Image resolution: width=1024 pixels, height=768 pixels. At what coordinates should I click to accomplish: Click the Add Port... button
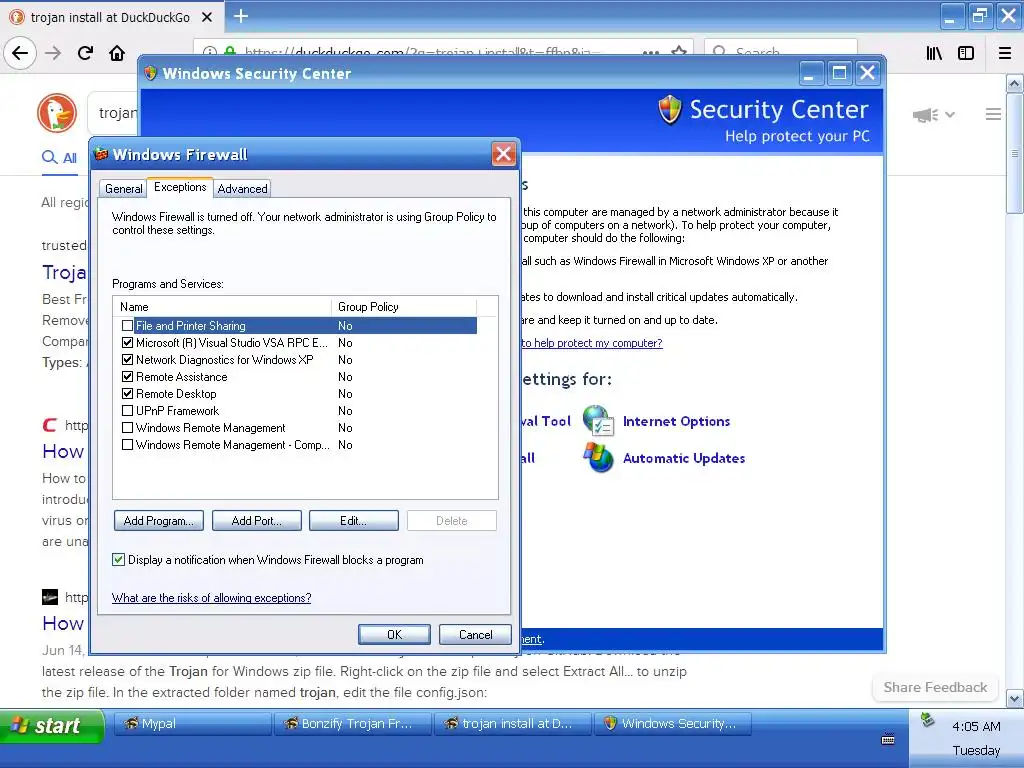[257, 520]
